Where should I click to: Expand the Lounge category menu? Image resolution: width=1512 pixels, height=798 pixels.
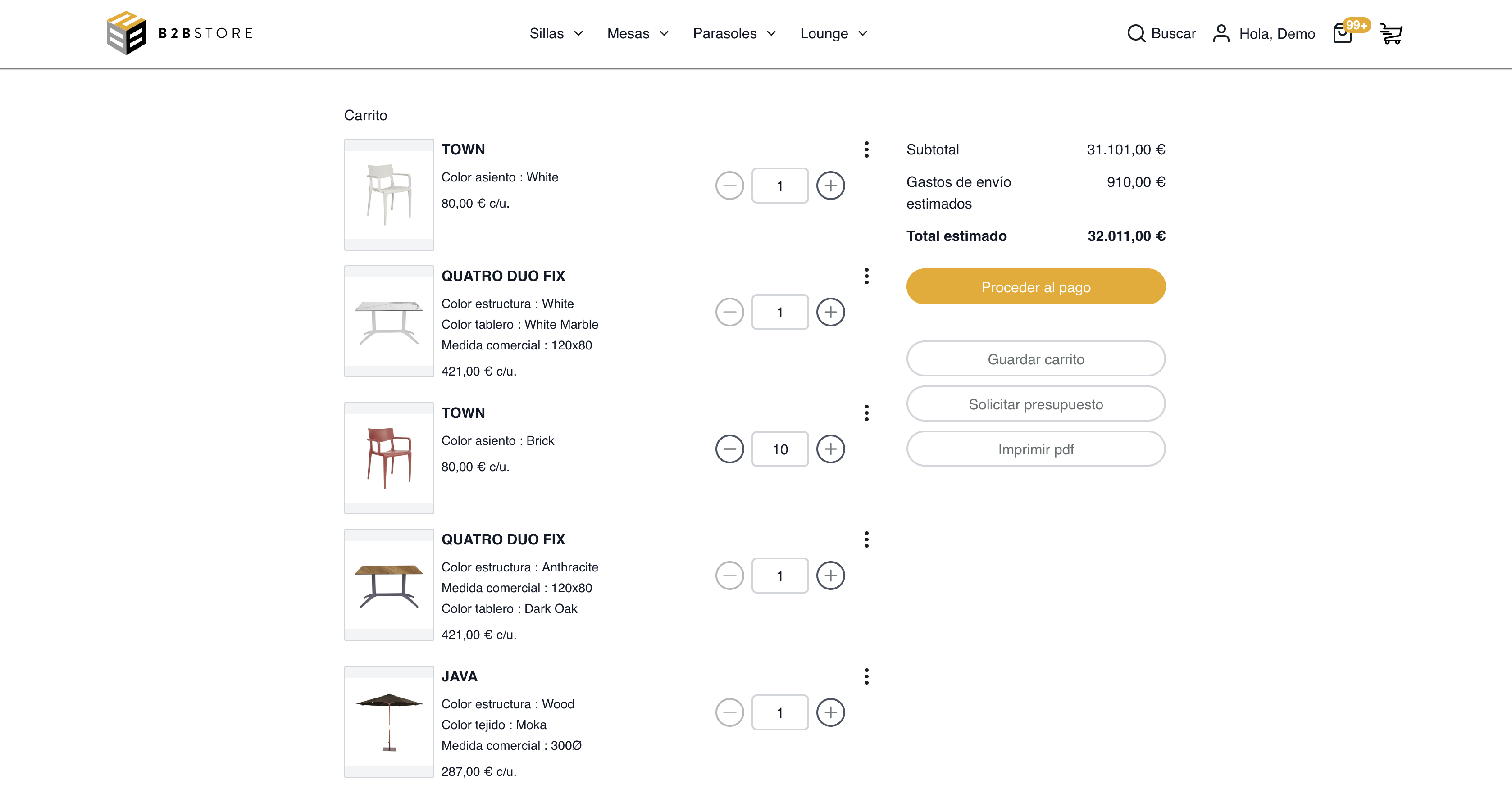tap(832, 33)
